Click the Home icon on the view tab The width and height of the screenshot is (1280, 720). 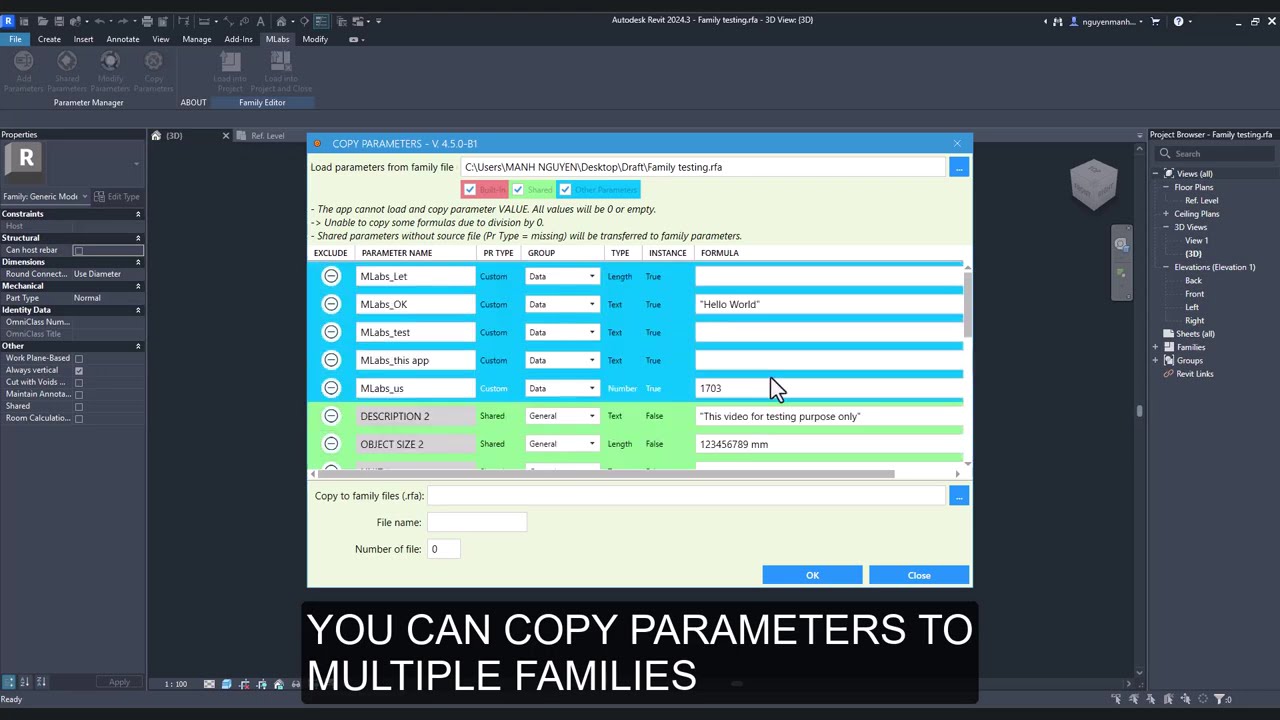[x=156, y=136]
